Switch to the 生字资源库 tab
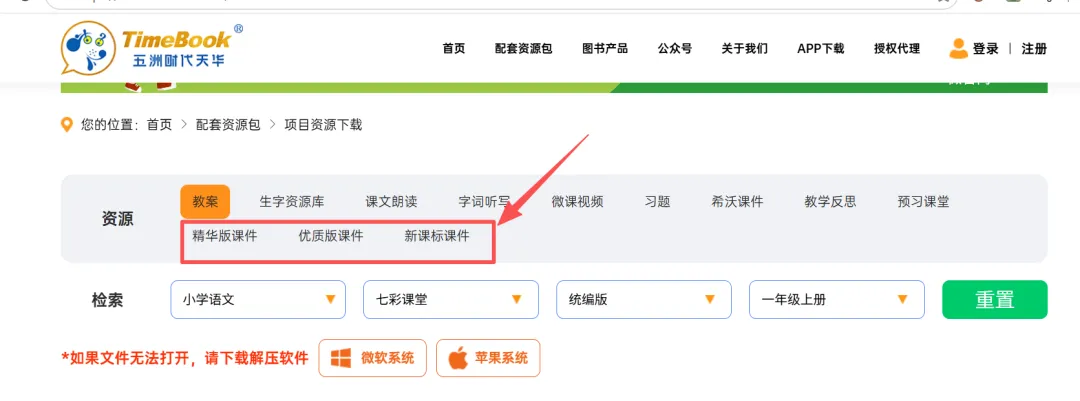The height and width of the screenshot is (401, 1080). [x=292, y=202]
